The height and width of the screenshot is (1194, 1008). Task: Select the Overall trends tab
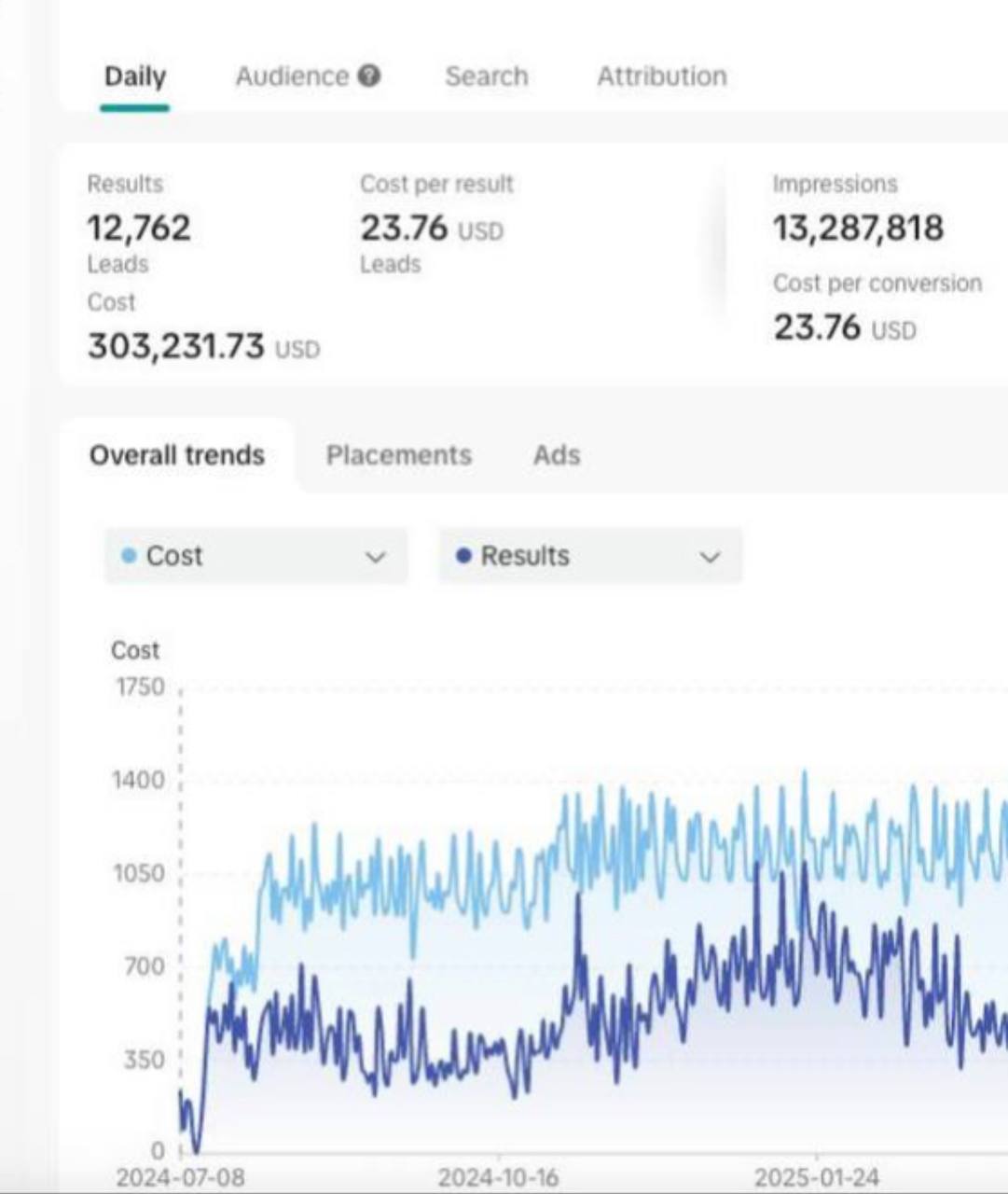(x=177, y=455)
